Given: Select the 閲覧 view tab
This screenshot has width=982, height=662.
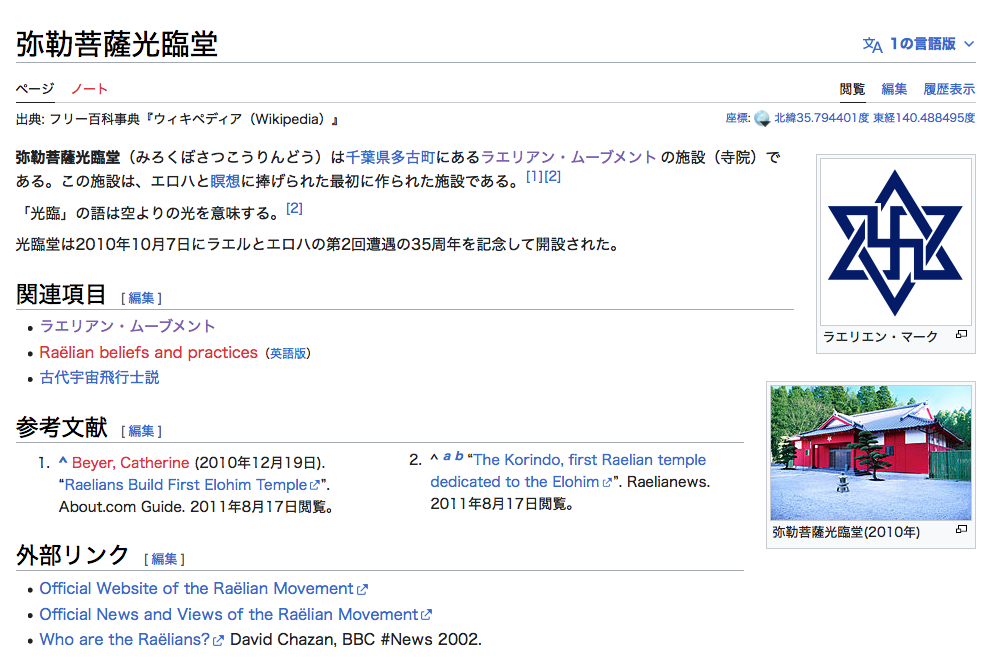Looking at the screenshot, I should click(852, 89).
